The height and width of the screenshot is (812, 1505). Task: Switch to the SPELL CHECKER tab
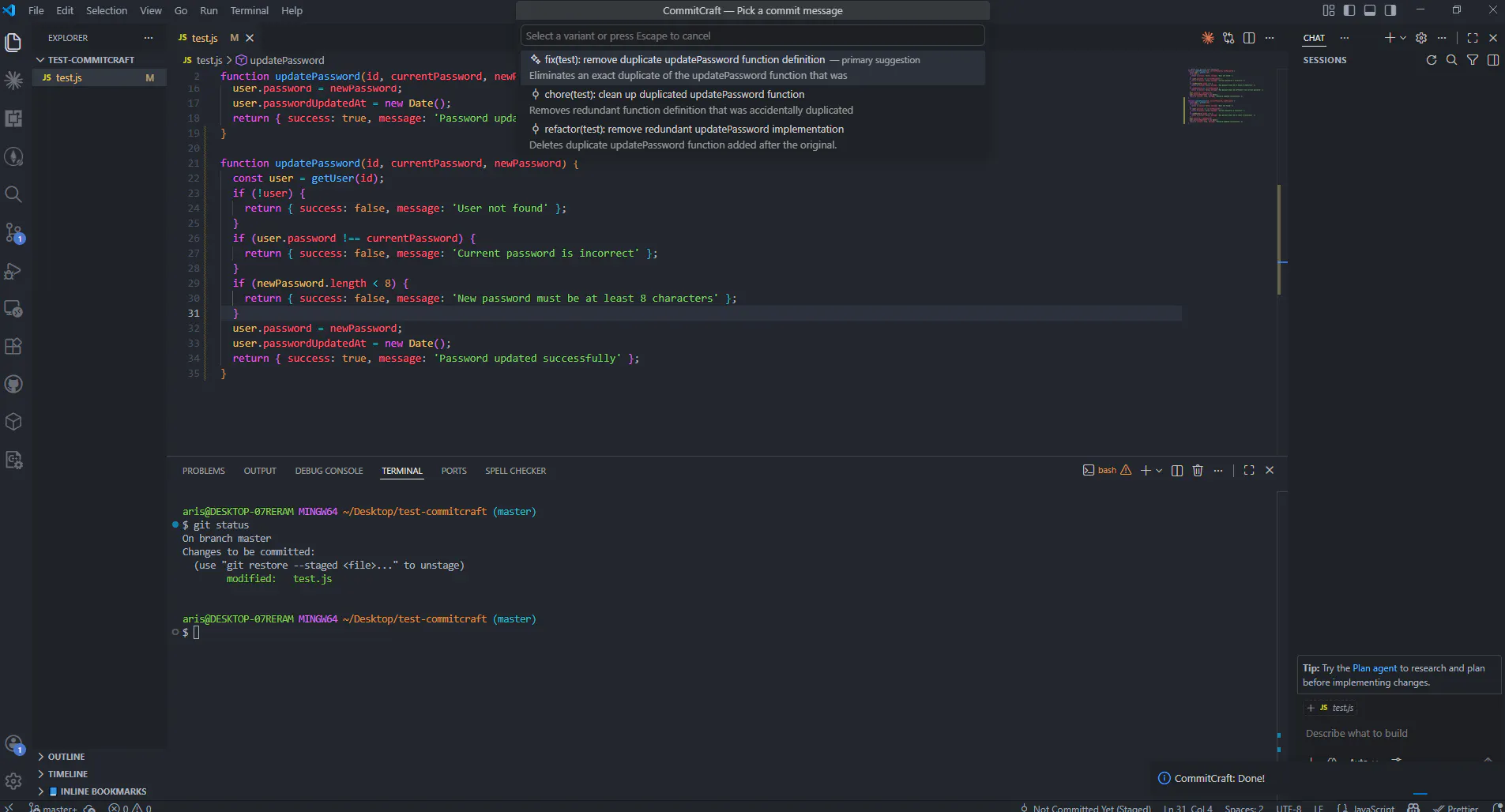516,471
